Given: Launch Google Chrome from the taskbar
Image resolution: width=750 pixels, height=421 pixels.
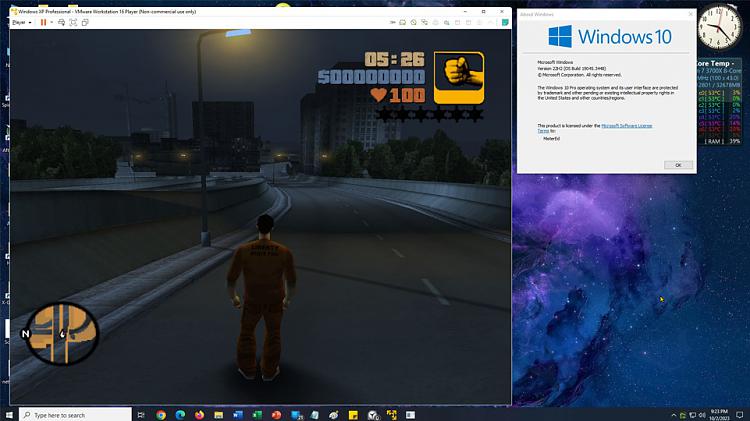Looking at the screenshot, I should [161, 415].
